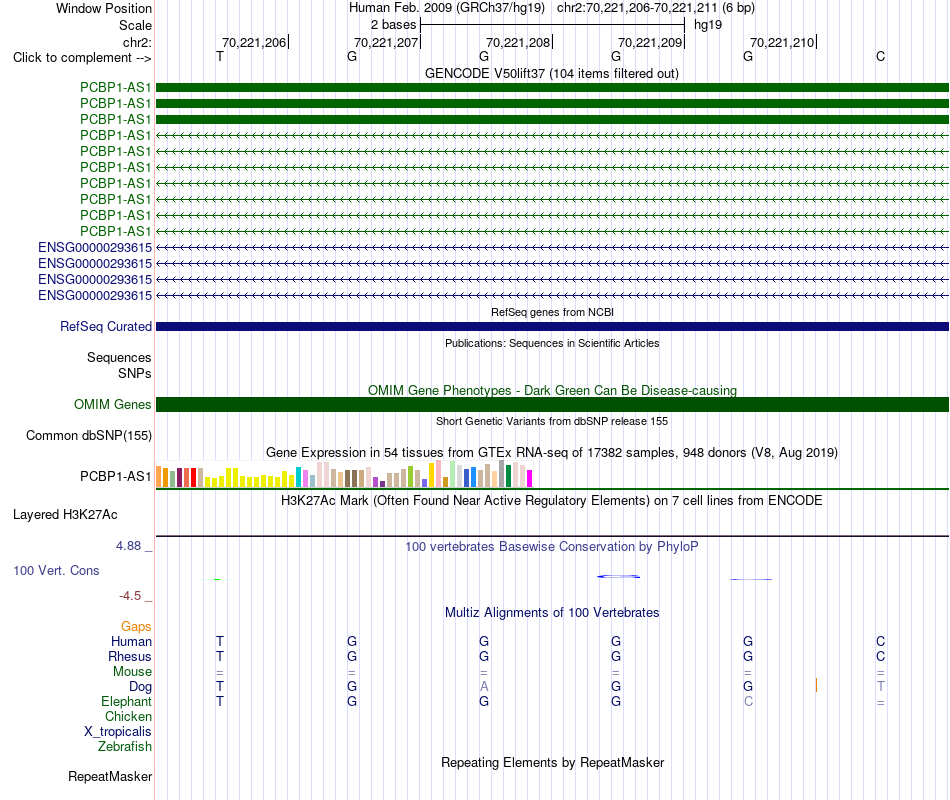
Task: Open the GENCODE V50lift37 track title
Action: (552, 73)
